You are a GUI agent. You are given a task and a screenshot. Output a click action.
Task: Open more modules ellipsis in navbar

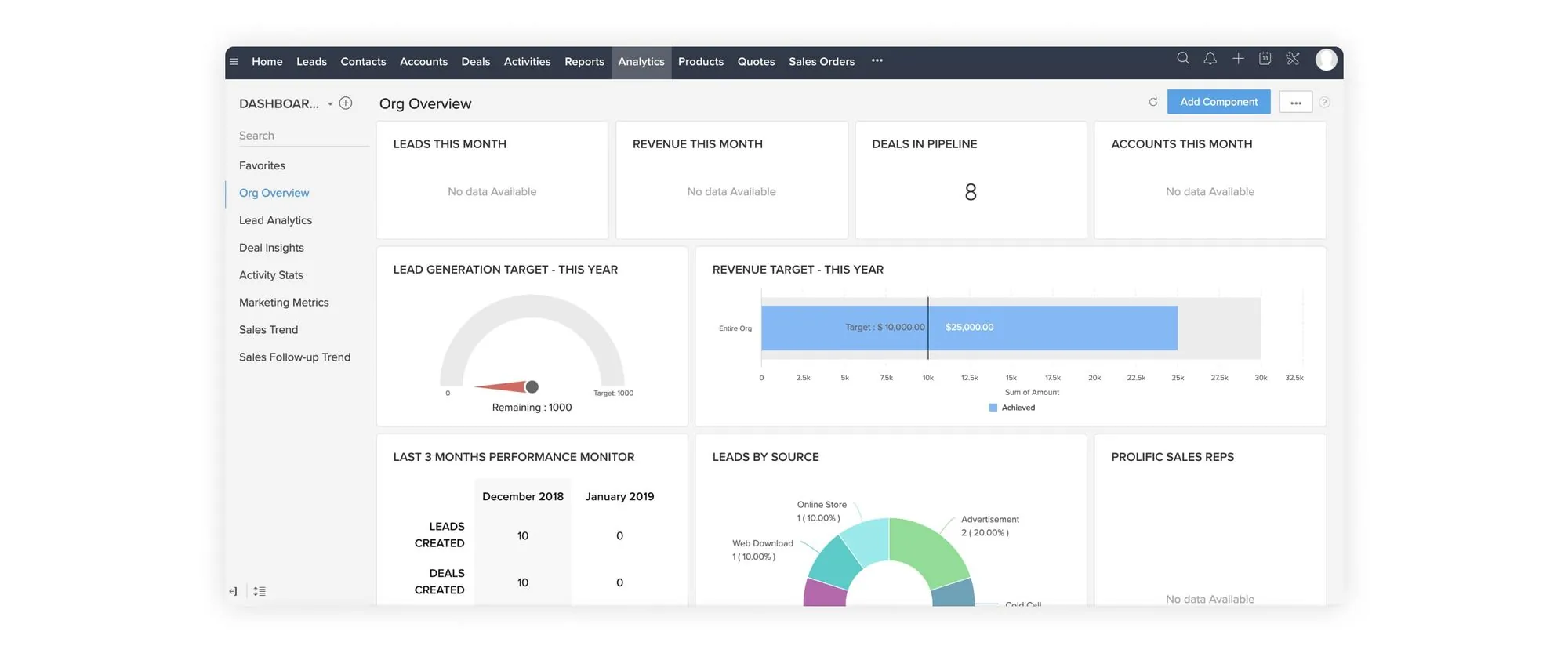(x=877, y=61)
